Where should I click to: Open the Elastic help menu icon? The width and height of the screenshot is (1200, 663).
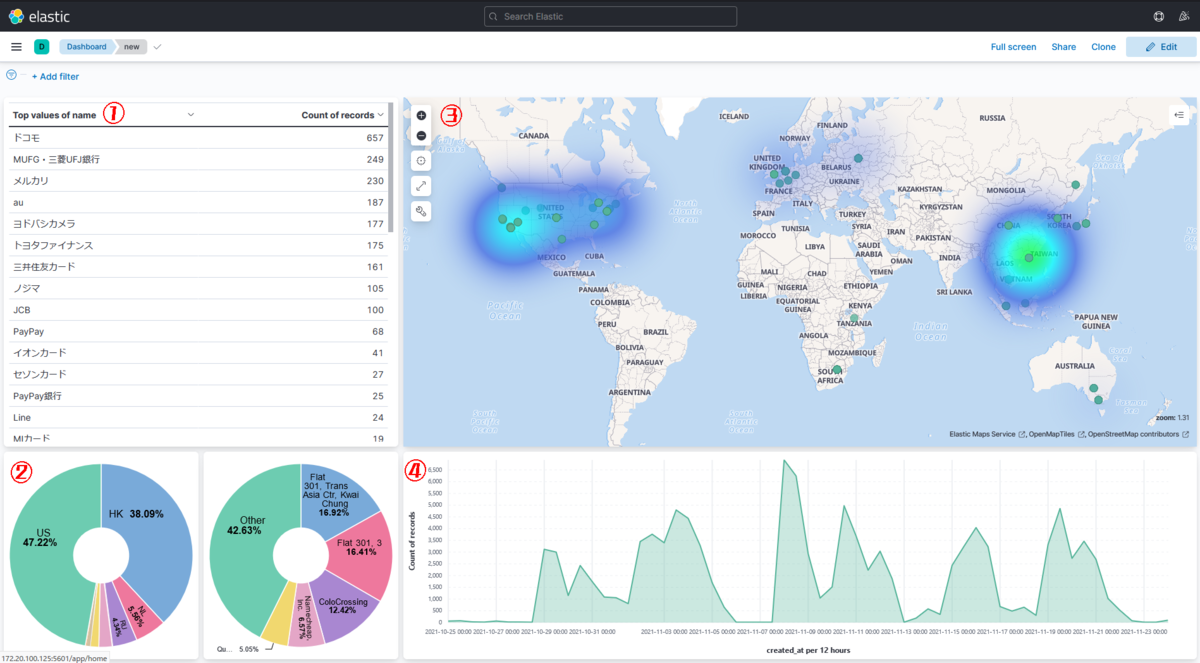1158,16
